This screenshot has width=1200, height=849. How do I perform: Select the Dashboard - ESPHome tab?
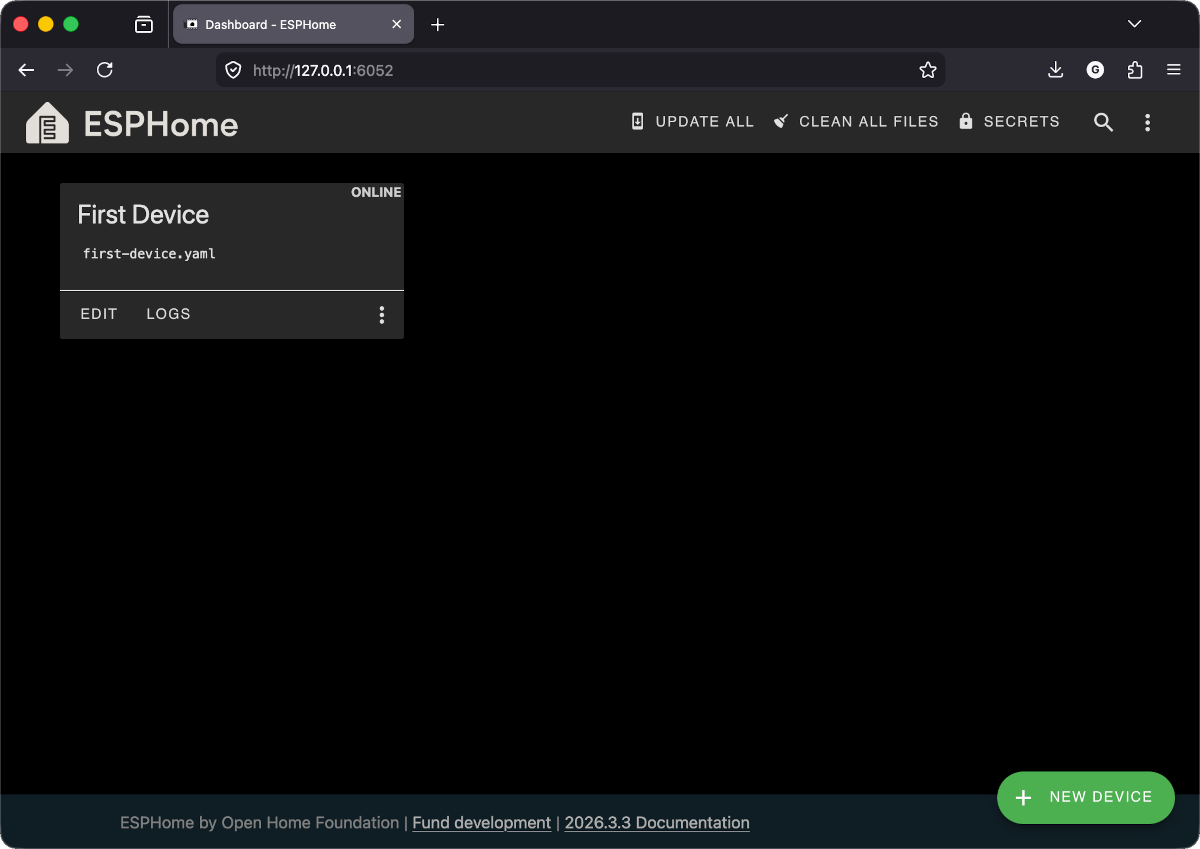pyautogui.click(x=293, y=24)
